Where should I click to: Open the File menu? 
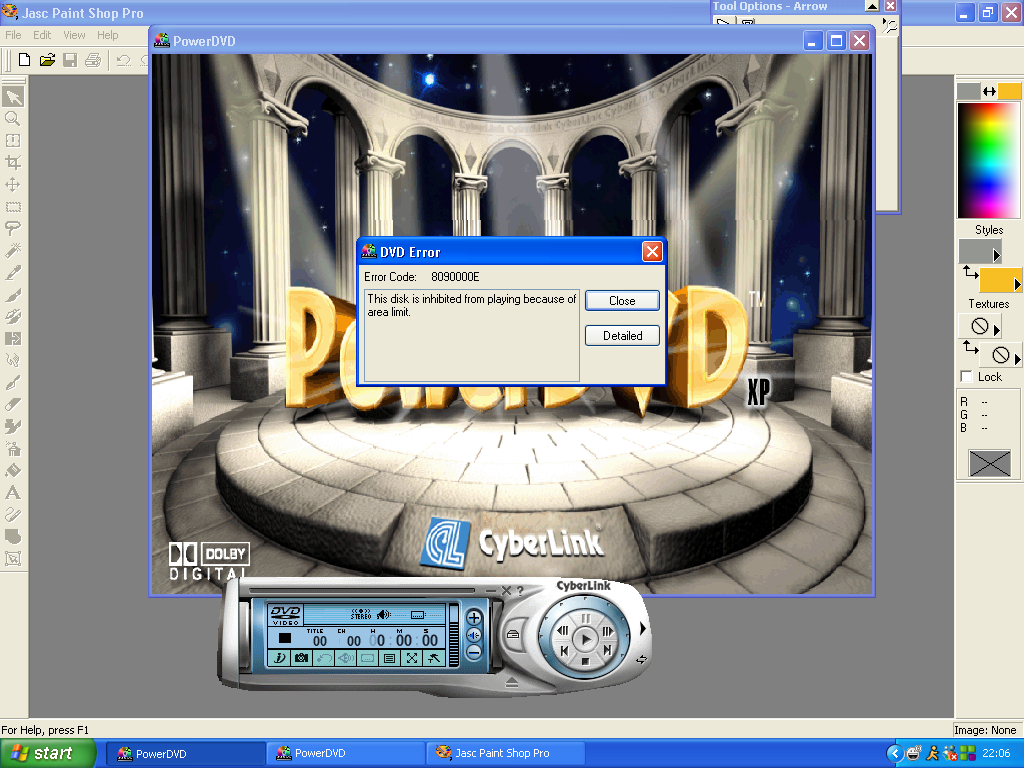pyautogui.click(x=13, y=35)
